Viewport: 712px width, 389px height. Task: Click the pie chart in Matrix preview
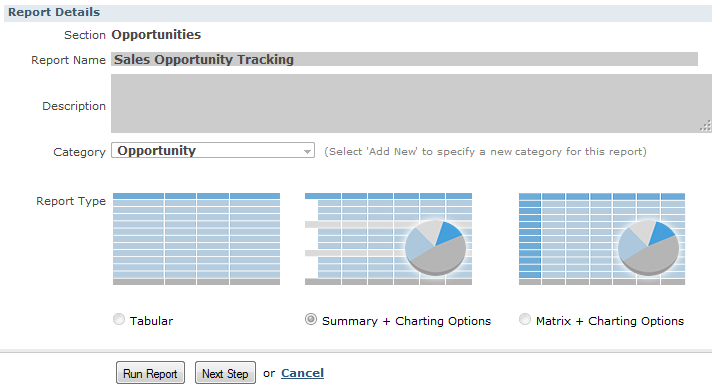point(648,248)
